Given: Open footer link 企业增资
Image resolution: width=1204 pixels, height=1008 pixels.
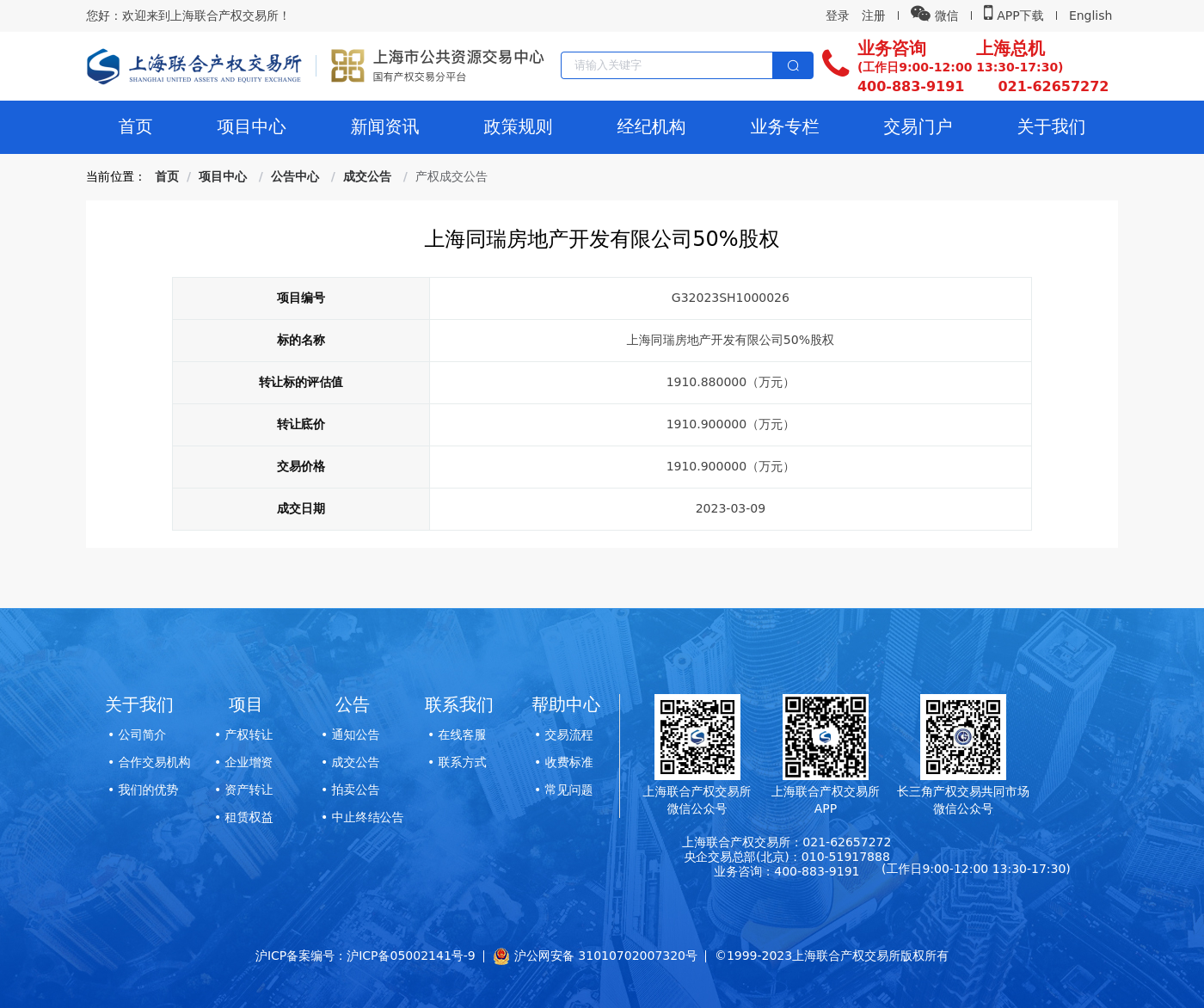Looking at the screenshot, I should [249, 762].
